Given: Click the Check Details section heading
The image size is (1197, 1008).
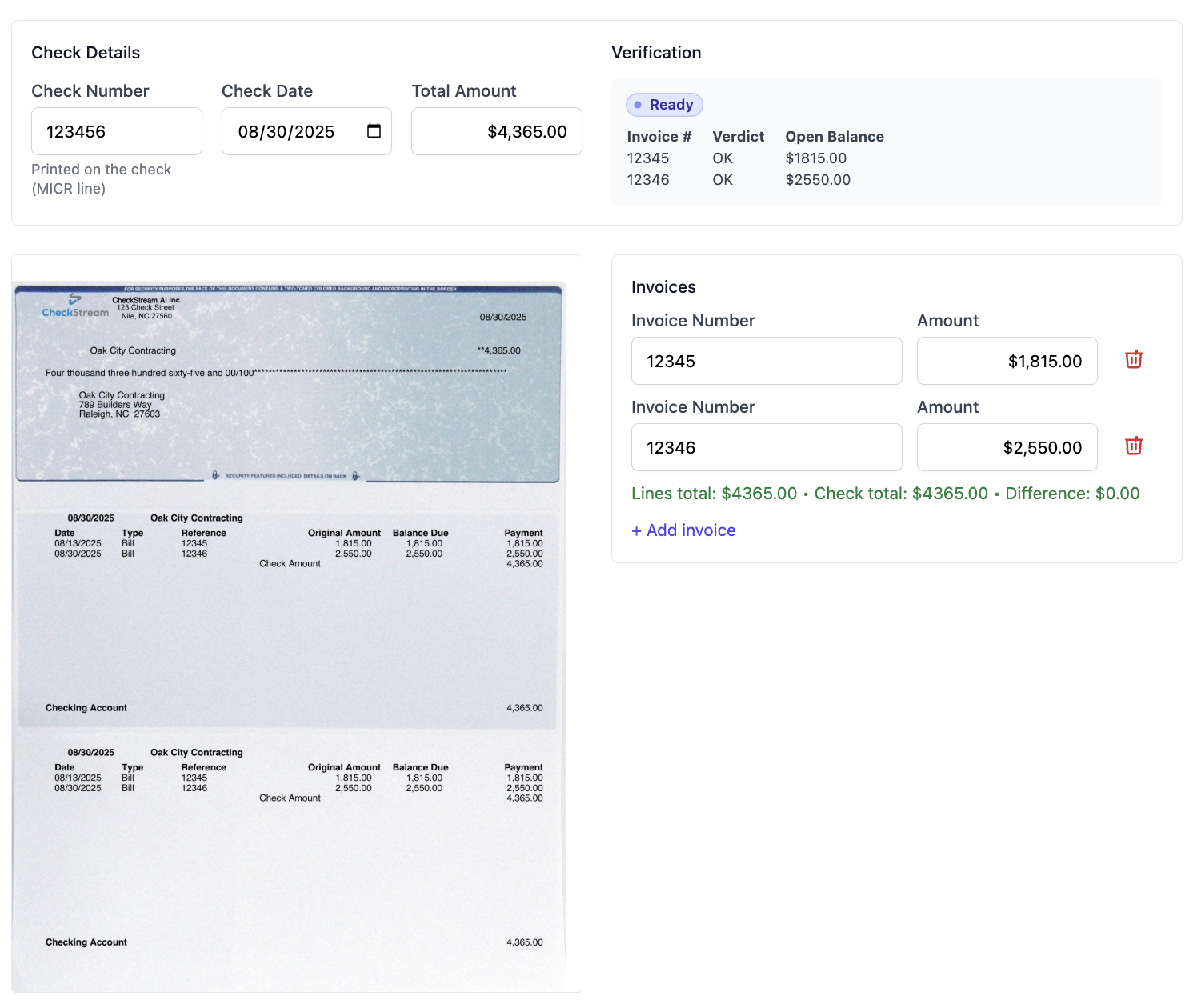Looking at the screenshot, I should click(86, 52).
